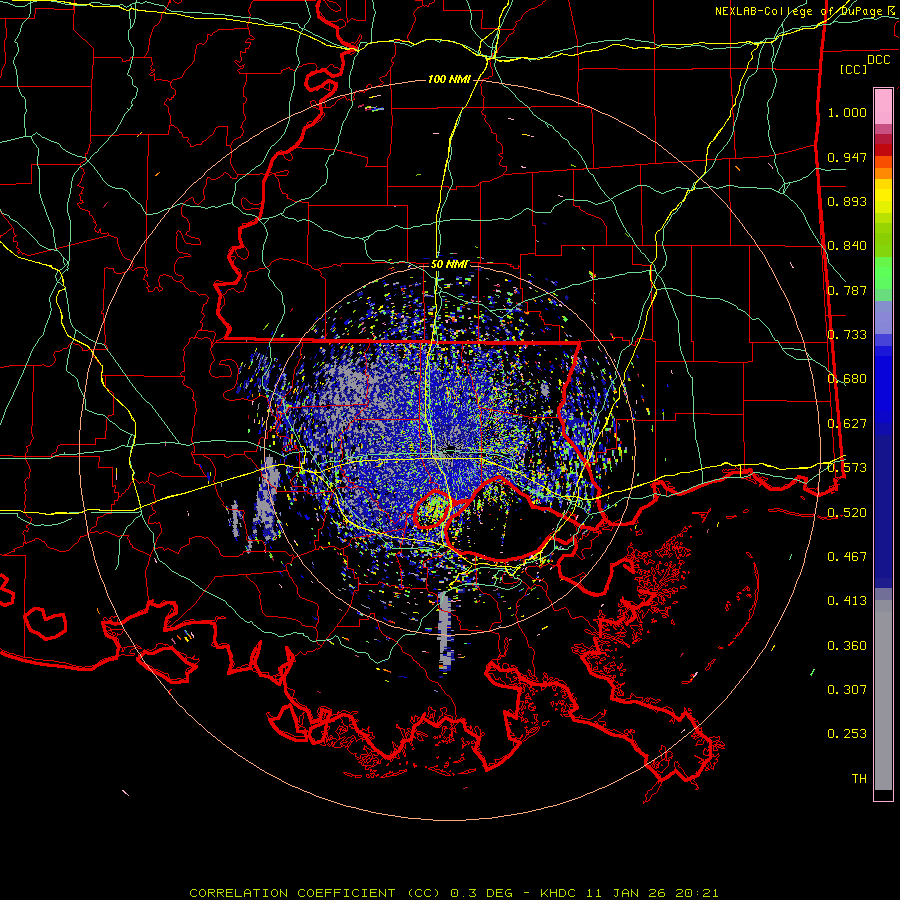Select the 0.413 scale value
This screenshot has height=900, width=900.
click(847, 601)
